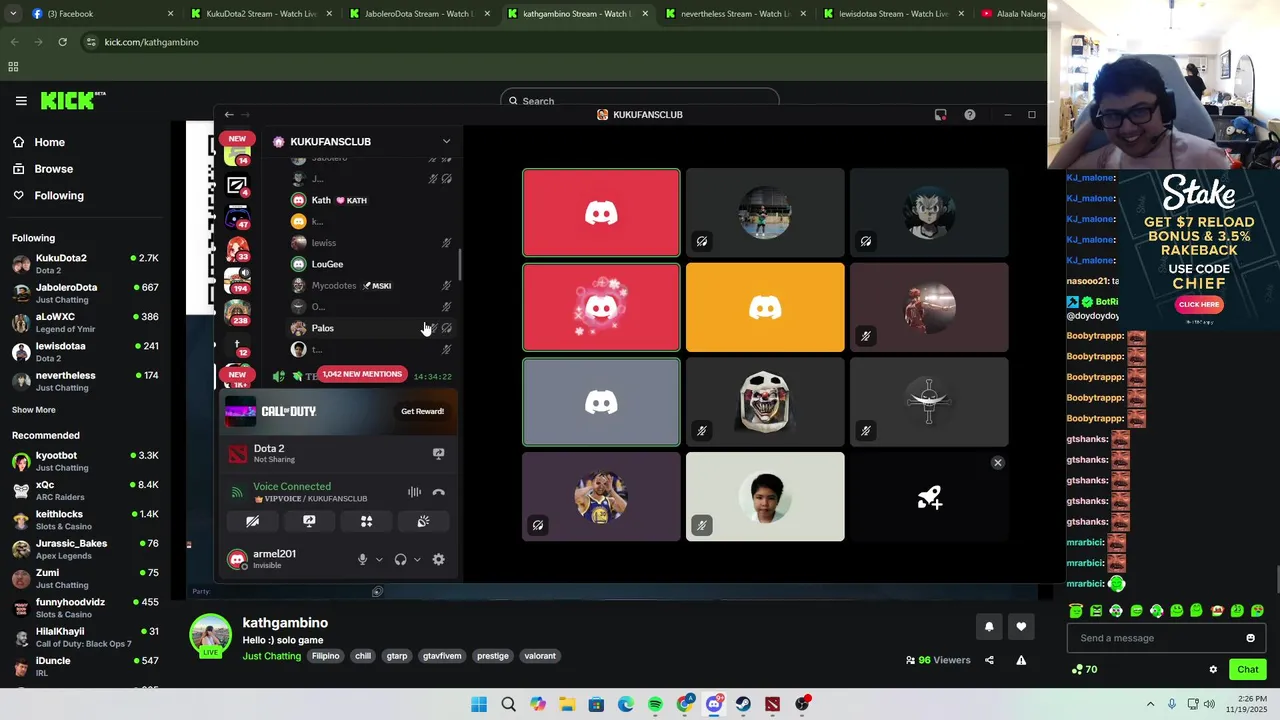Viewport: 1280px width, 720px height.
Task: Open server with 238 badge in Discord
Action: [238, 315]
